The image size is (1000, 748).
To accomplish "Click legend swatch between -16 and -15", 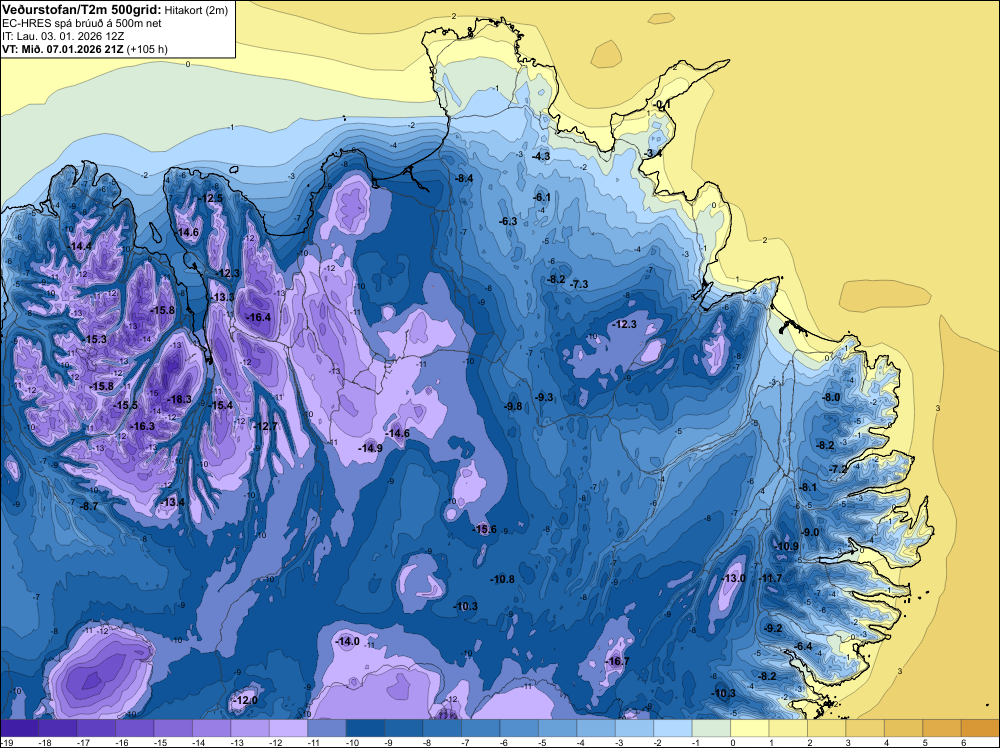I will 135,728.
